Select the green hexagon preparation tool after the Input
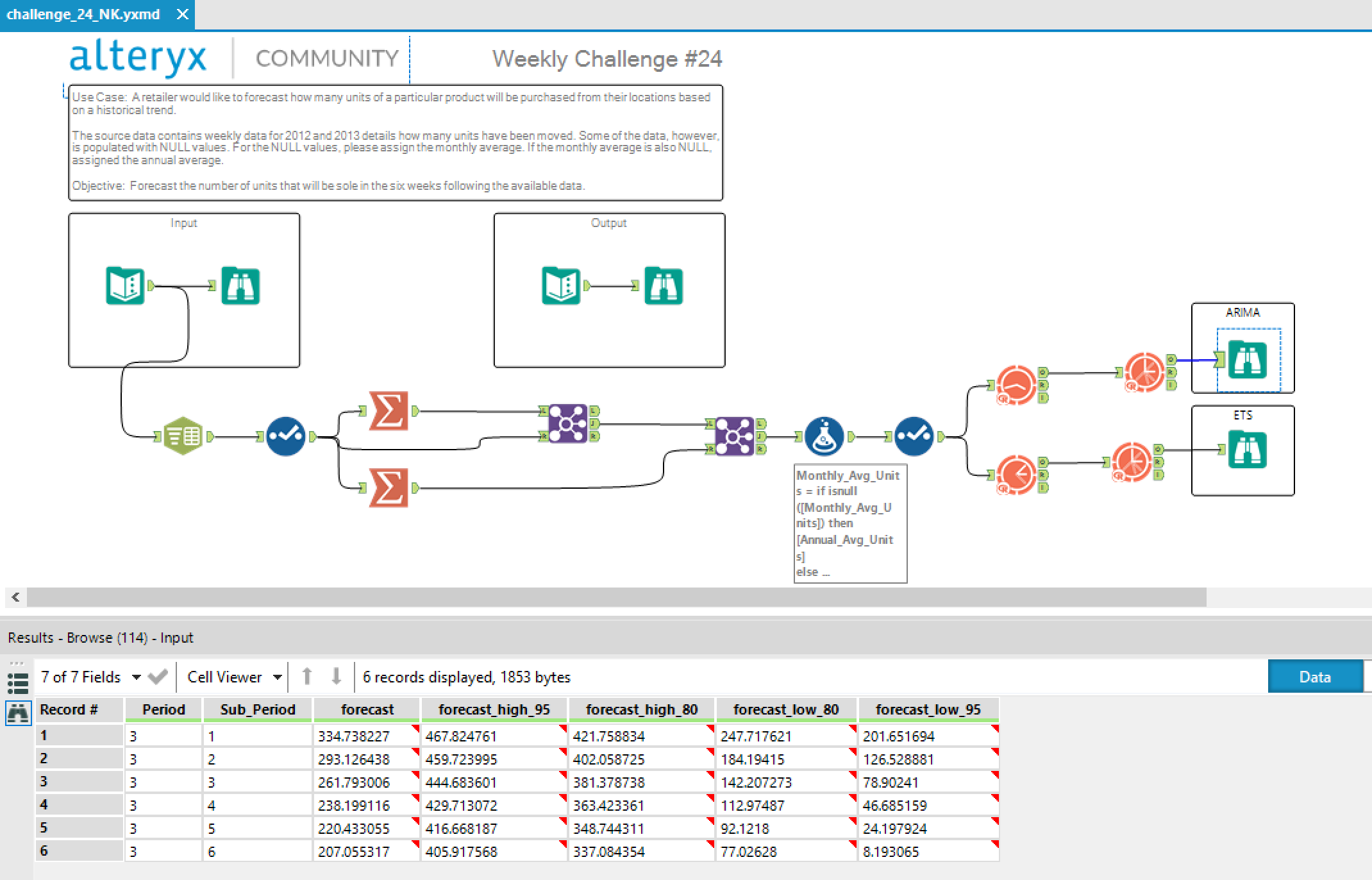The height and width of the screenshot is (880, 1372). tap(183, 436)
